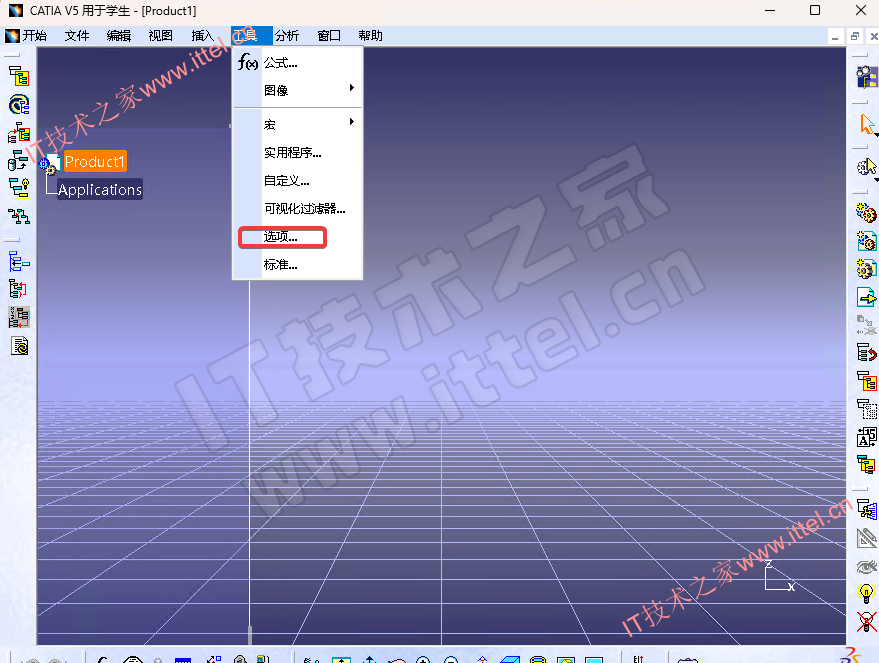Viewport: 879px width, 663px height.
Task: Restore the Product1 document window
Action: pyautogui.click(x=855, y=36)
